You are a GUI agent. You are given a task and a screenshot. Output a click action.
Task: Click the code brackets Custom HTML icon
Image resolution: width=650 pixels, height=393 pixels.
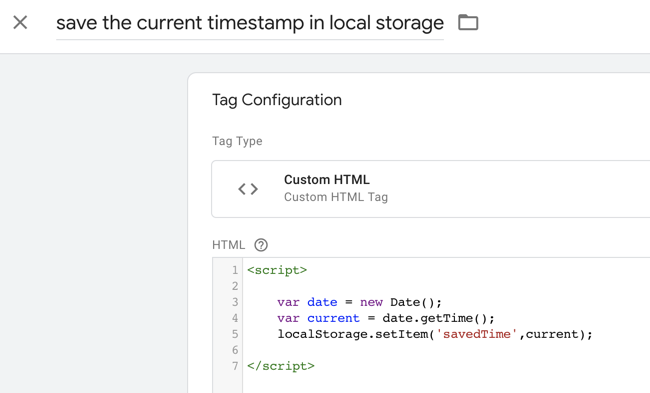pos(248,189)
